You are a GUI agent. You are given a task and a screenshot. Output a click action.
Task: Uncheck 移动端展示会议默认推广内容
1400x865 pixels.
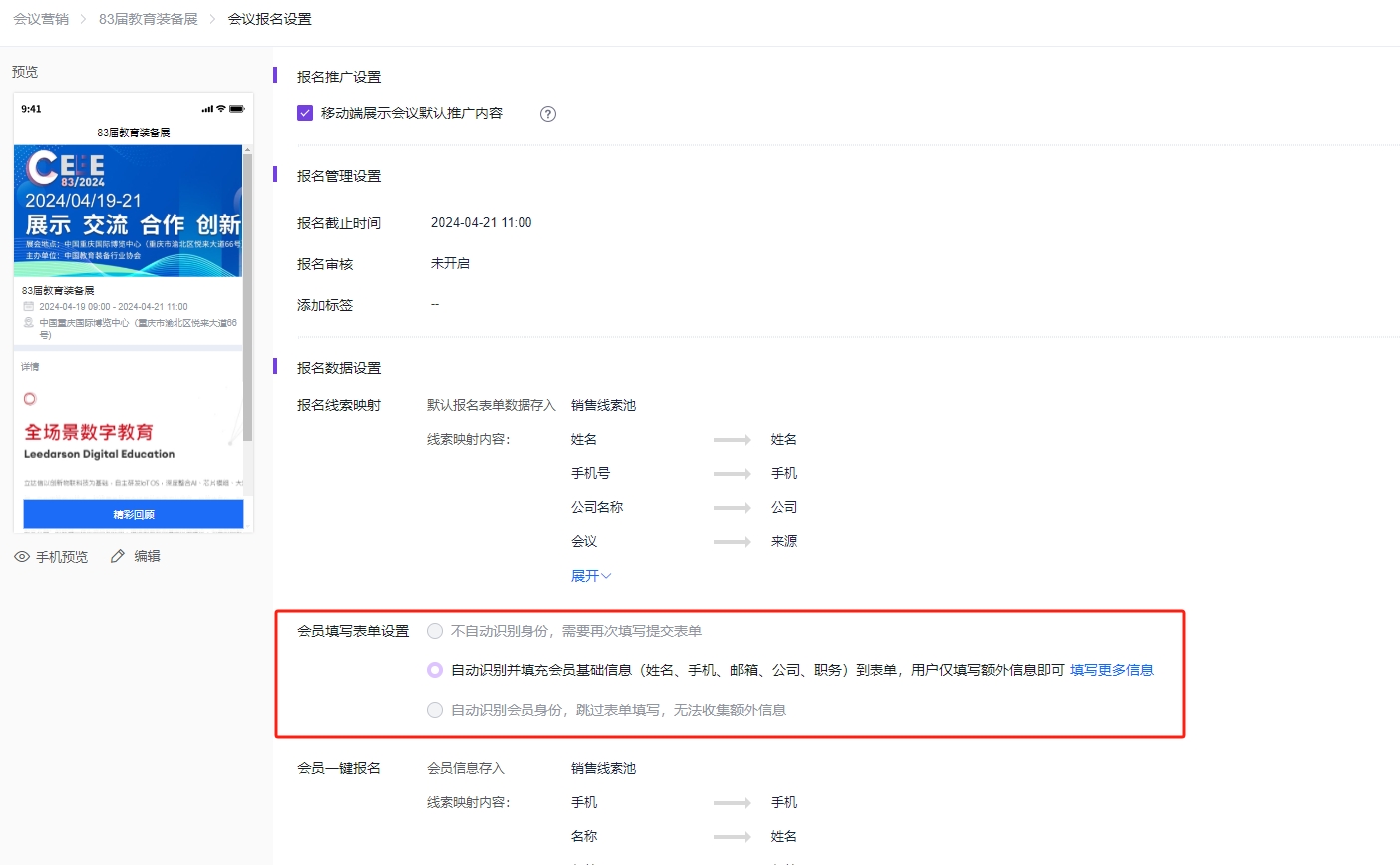(x=305, y=113)
